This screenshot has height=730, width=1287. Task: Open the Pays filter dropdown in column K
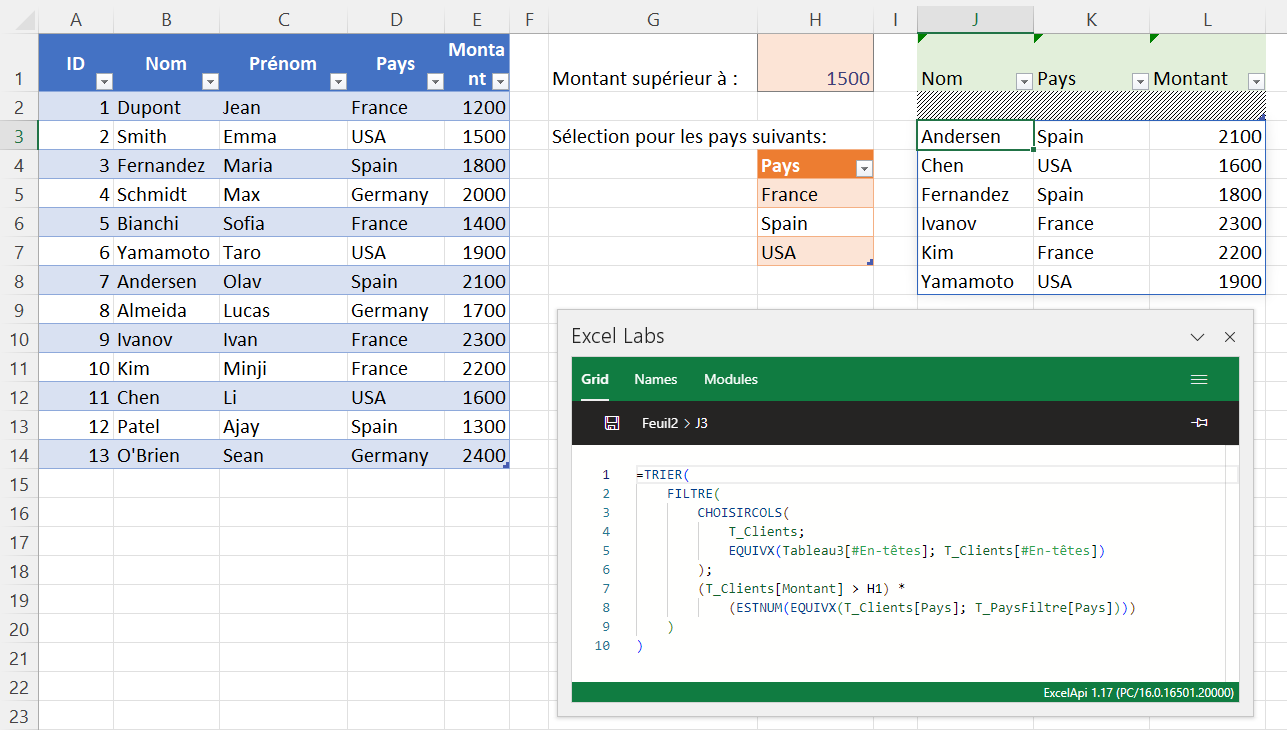(x=1139, y=81)
